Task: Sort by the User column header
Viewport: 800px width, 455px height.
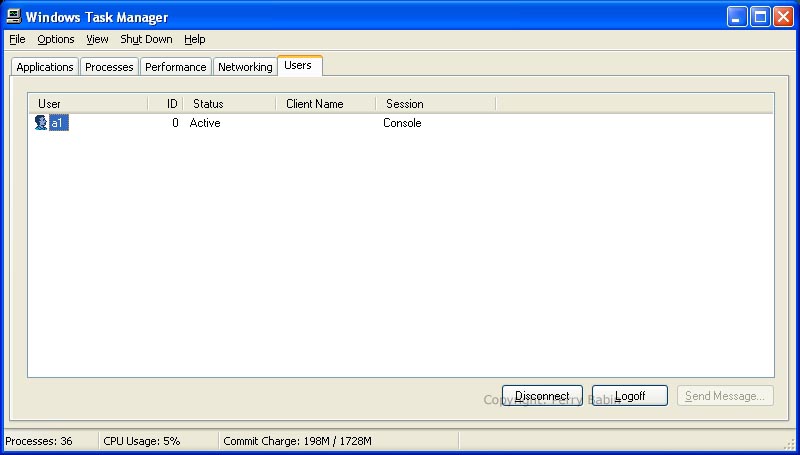Action: coord(88,104)
